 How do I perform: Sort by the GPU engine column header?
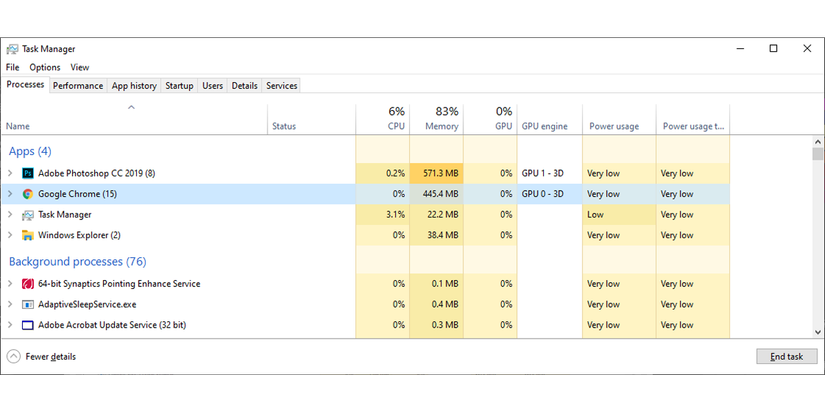pyautogui.click(x=550, y=119)
